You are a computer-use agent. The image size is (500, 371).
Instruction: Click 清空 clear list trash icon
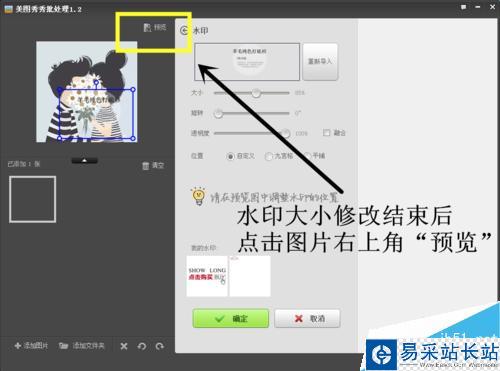tap(153, 166)
